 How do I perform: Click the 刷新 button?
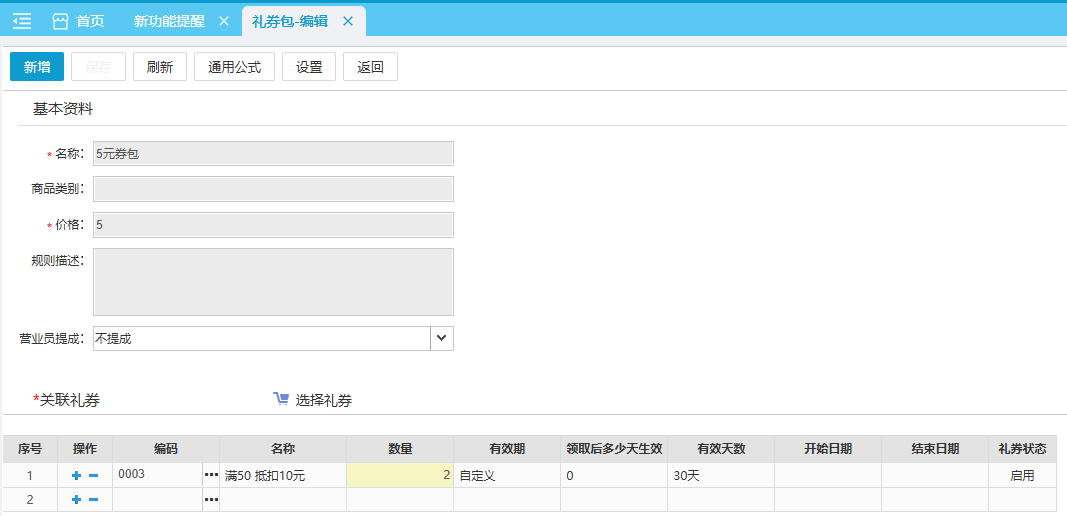click(x=159, y=67)
